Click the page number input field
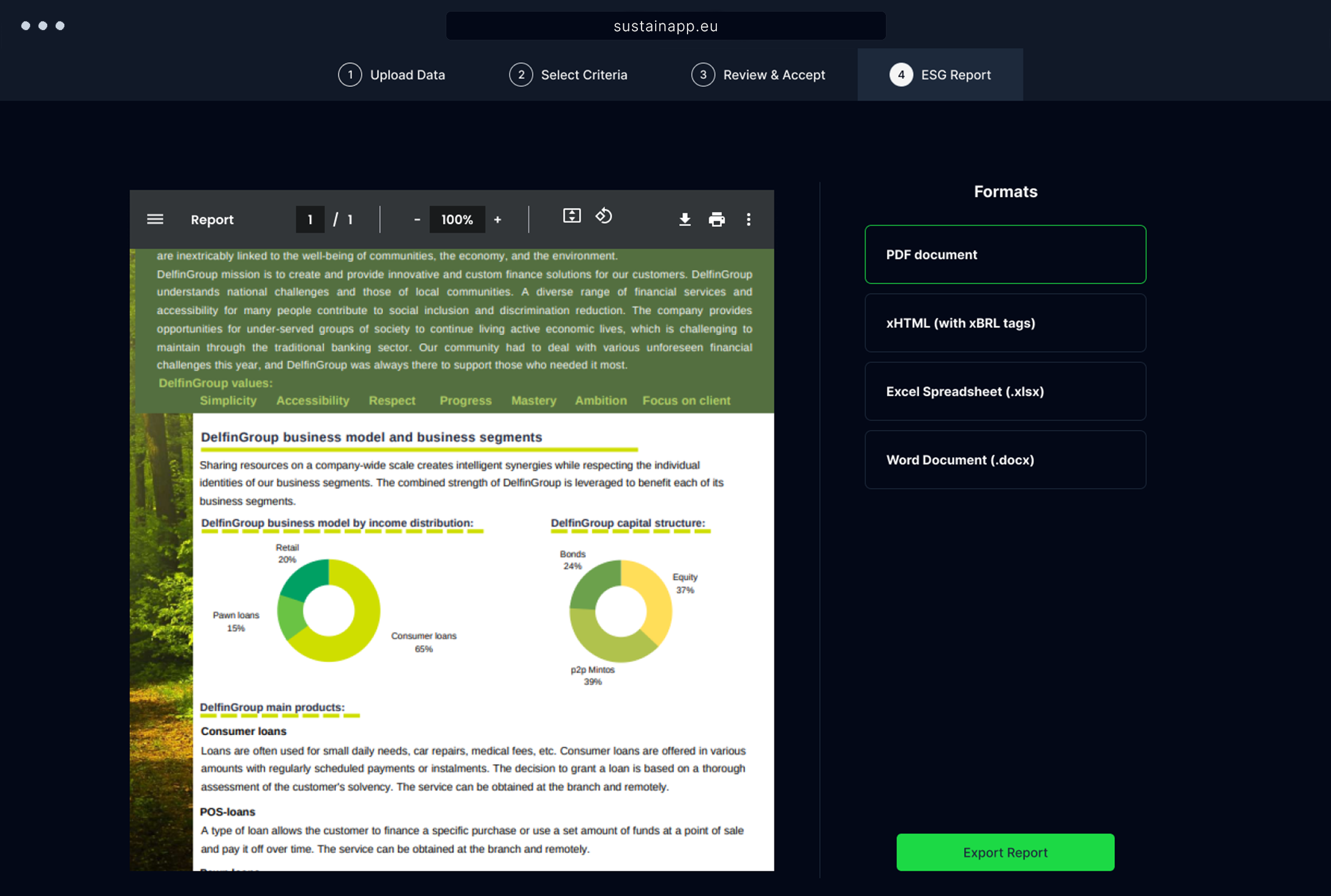1331x896 pixels. click(310, 220)
